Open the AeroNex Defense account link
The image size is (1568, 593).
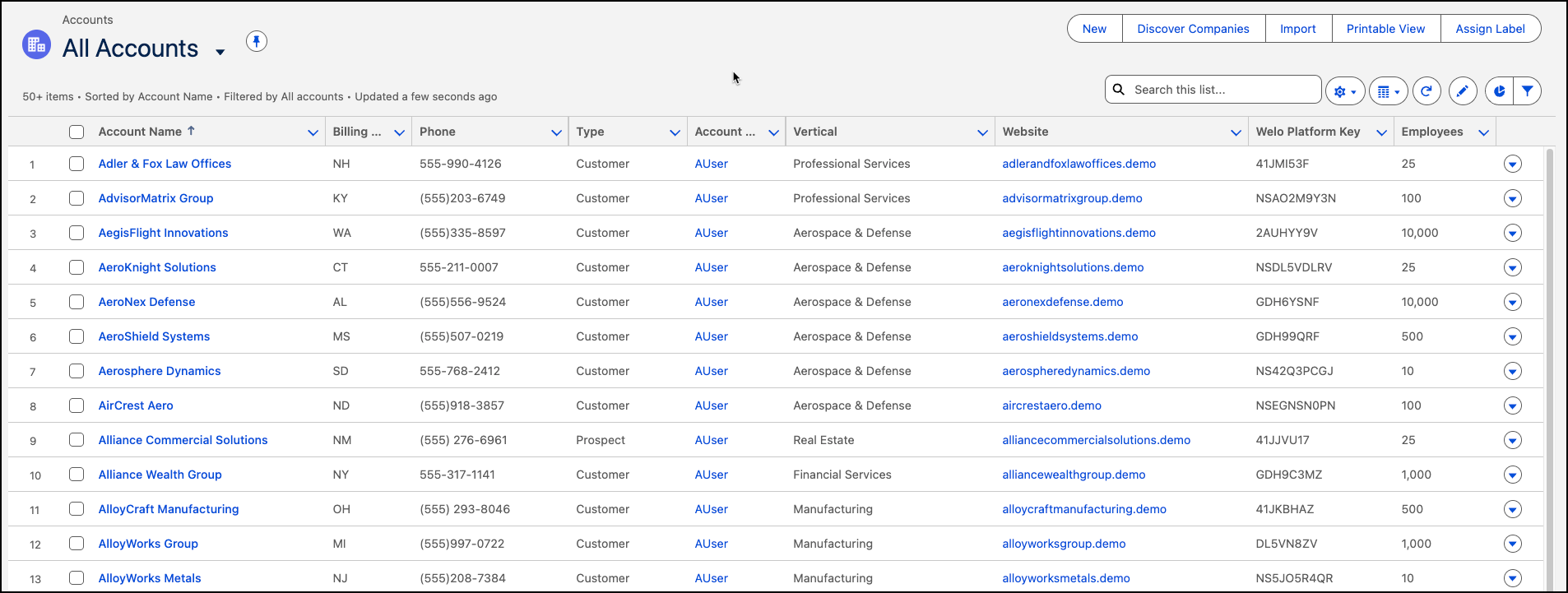(146, 302)
